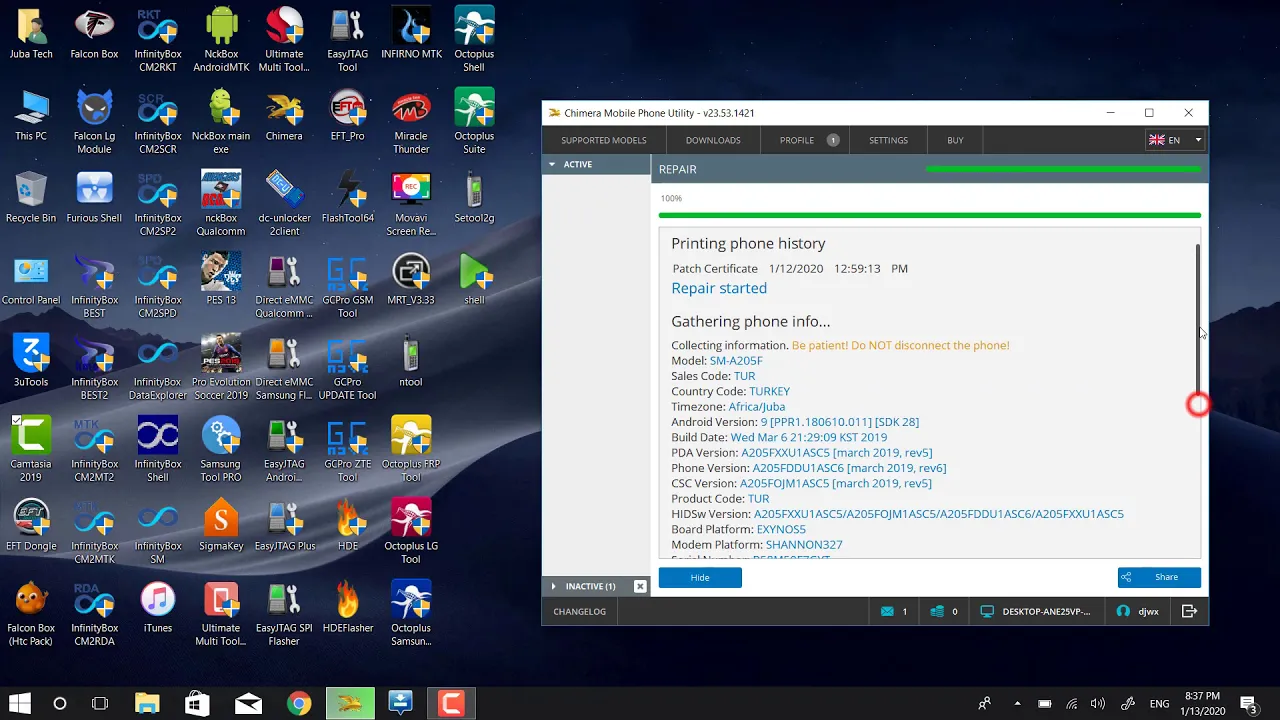Image resolution: width=1280 pixels, height=720 pixels.
Task: Open the Furious Shell desktop icon
Action: (94, 198)
